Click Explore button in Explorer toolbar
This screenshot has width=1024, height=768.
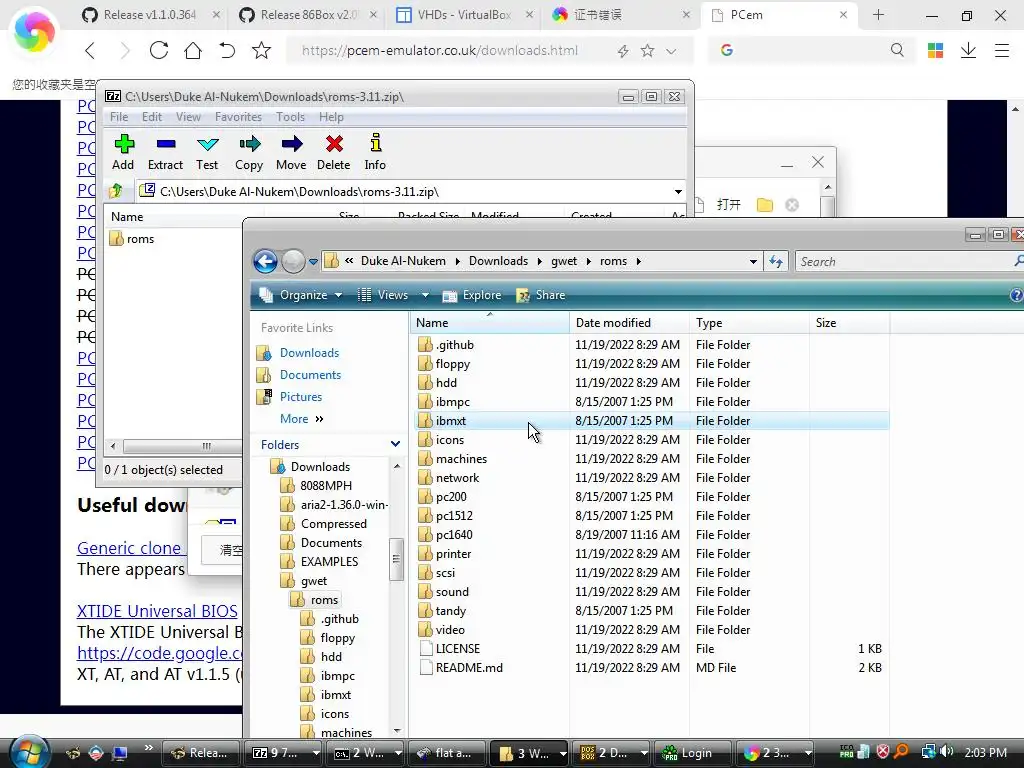[472, 295]
